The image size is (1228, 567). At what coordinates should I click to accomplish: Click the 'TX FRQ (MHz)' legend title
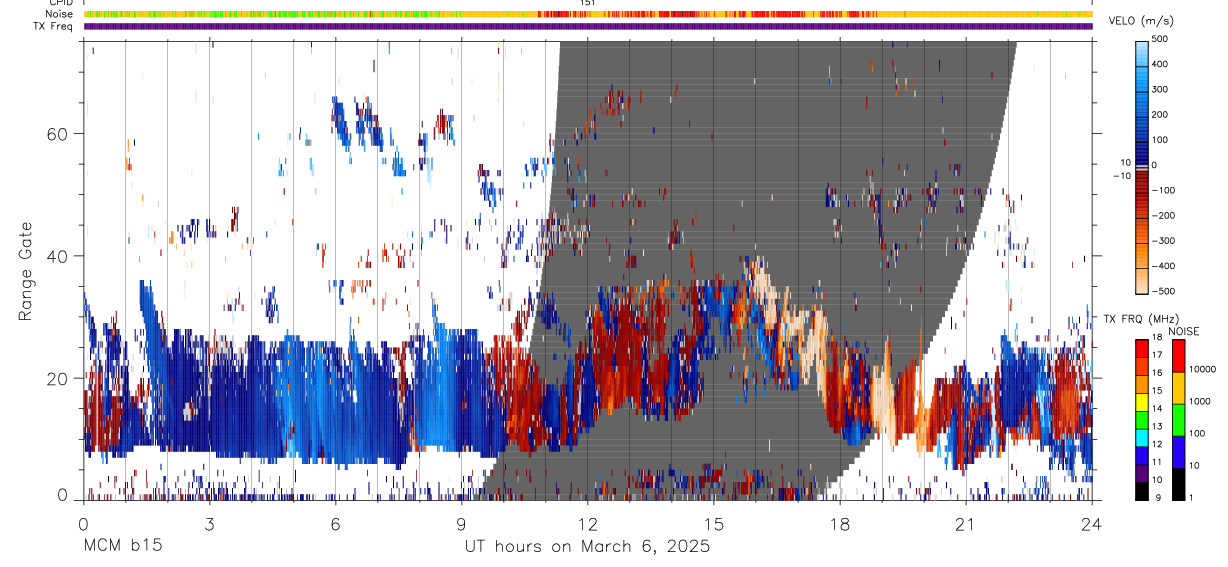click(1141, 319)
